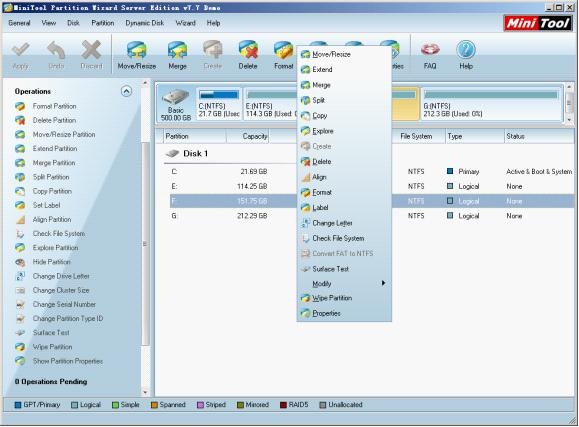Choose Explore in context menu
Screen dimensions: 579x427
click(344, 131)
